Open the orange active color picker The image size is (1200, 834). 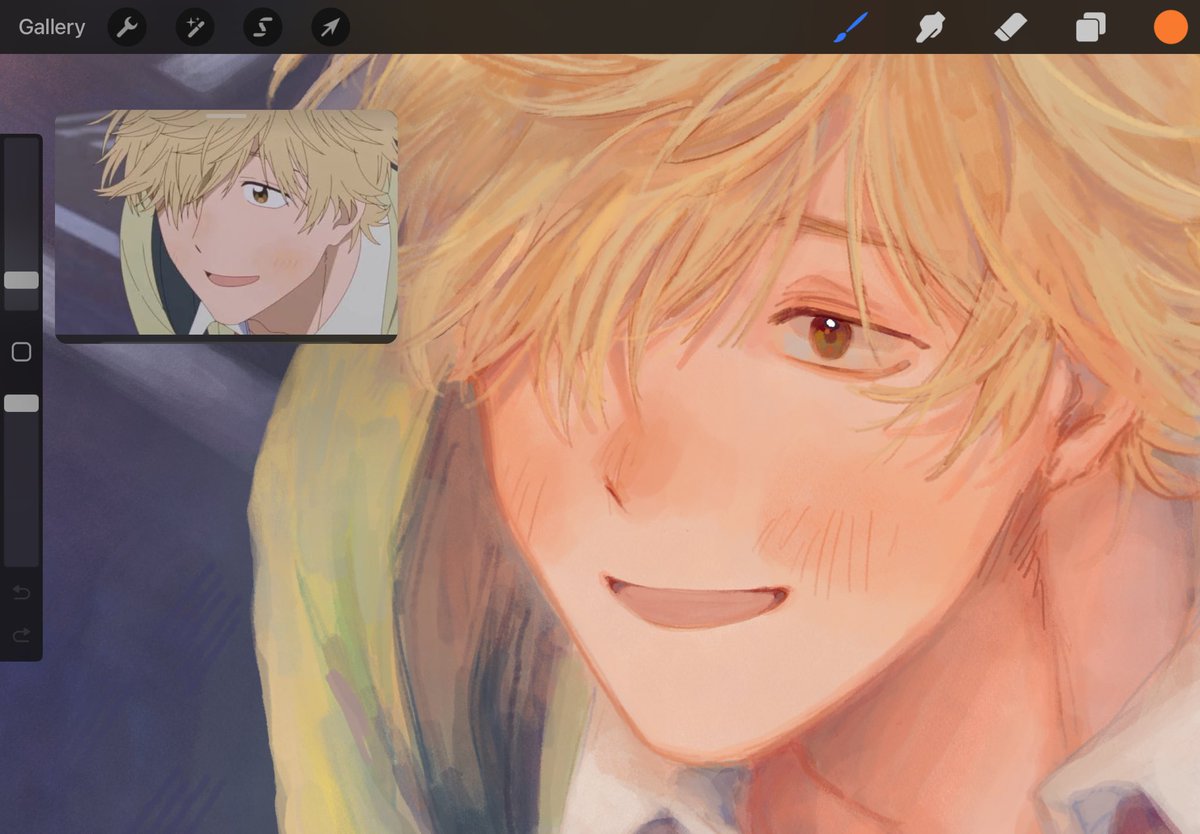(1170, 27)
